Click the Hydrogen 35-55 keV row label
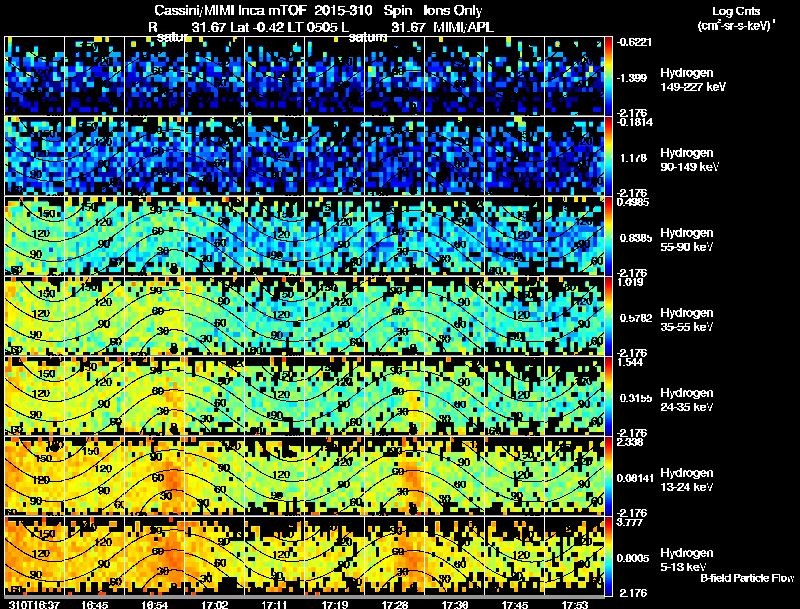 687,320
